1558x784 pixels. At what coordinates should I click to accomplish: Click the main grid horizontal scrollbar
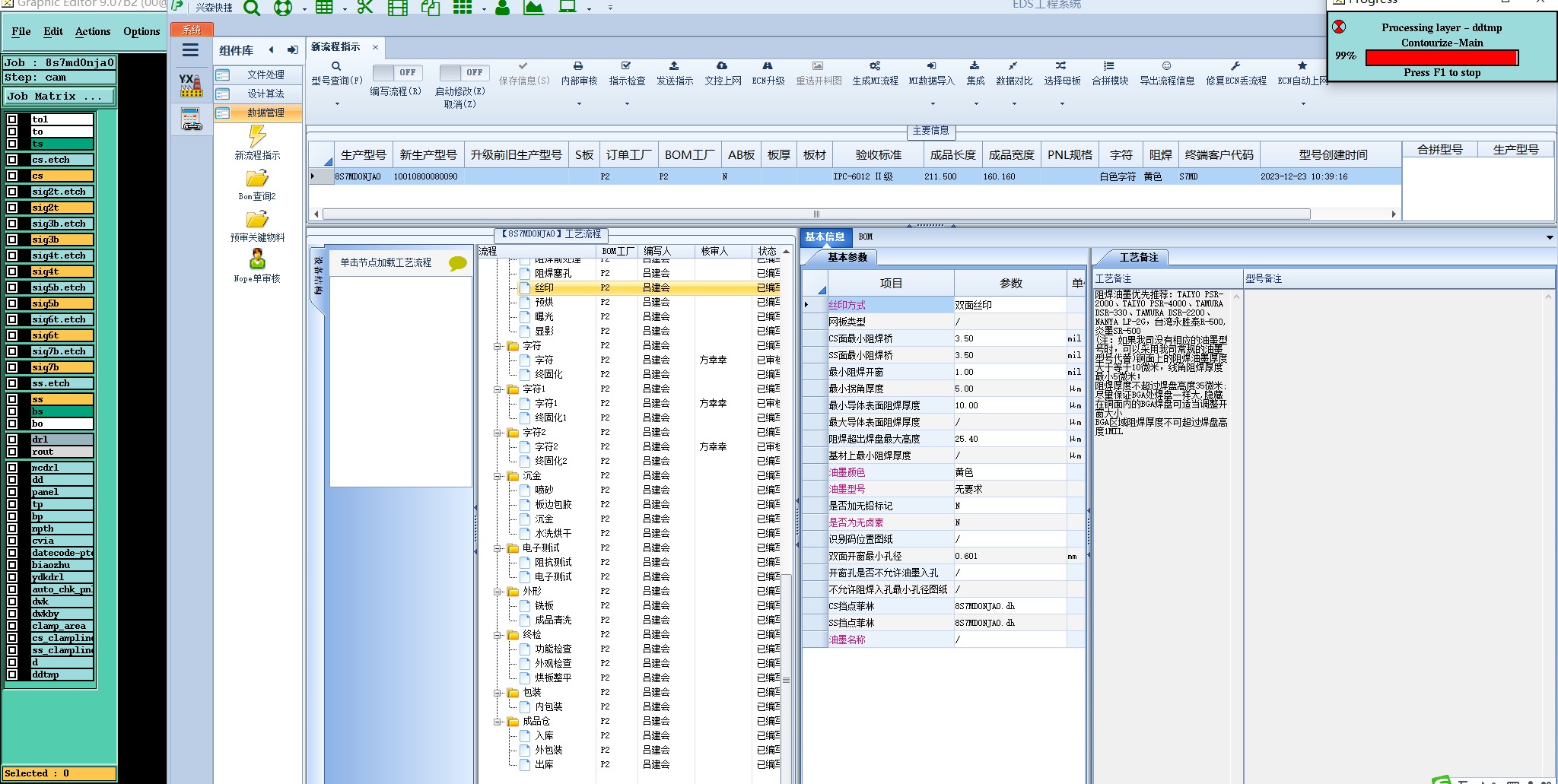816,214
